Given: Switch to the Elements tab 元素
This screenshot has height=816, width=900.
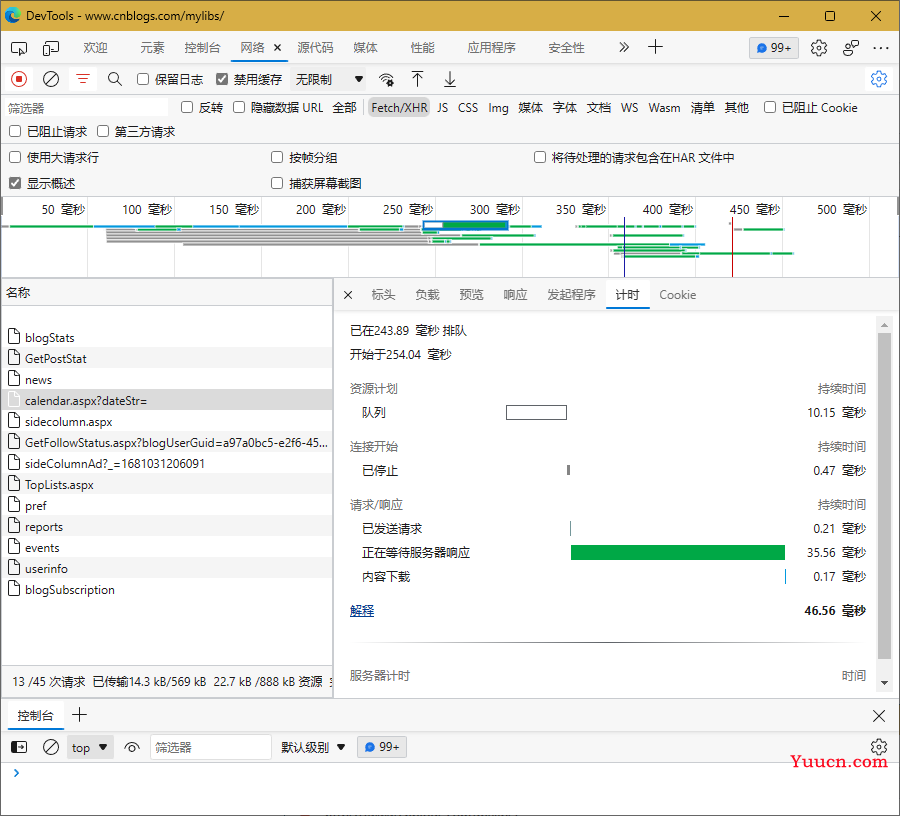Looking at the screenshot, I should 152,48.
